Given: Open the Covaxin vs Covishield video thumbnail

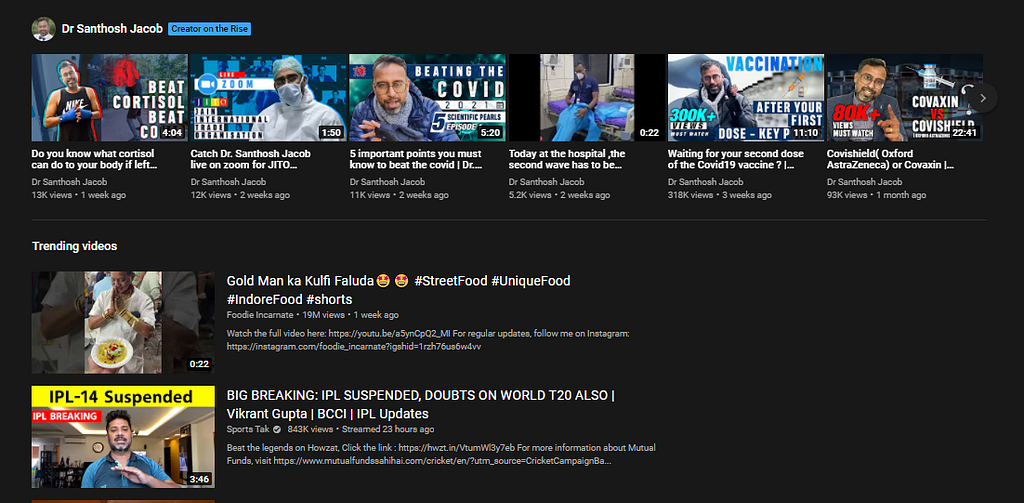Looking at the screenshot, I should (x=905, y=97).
